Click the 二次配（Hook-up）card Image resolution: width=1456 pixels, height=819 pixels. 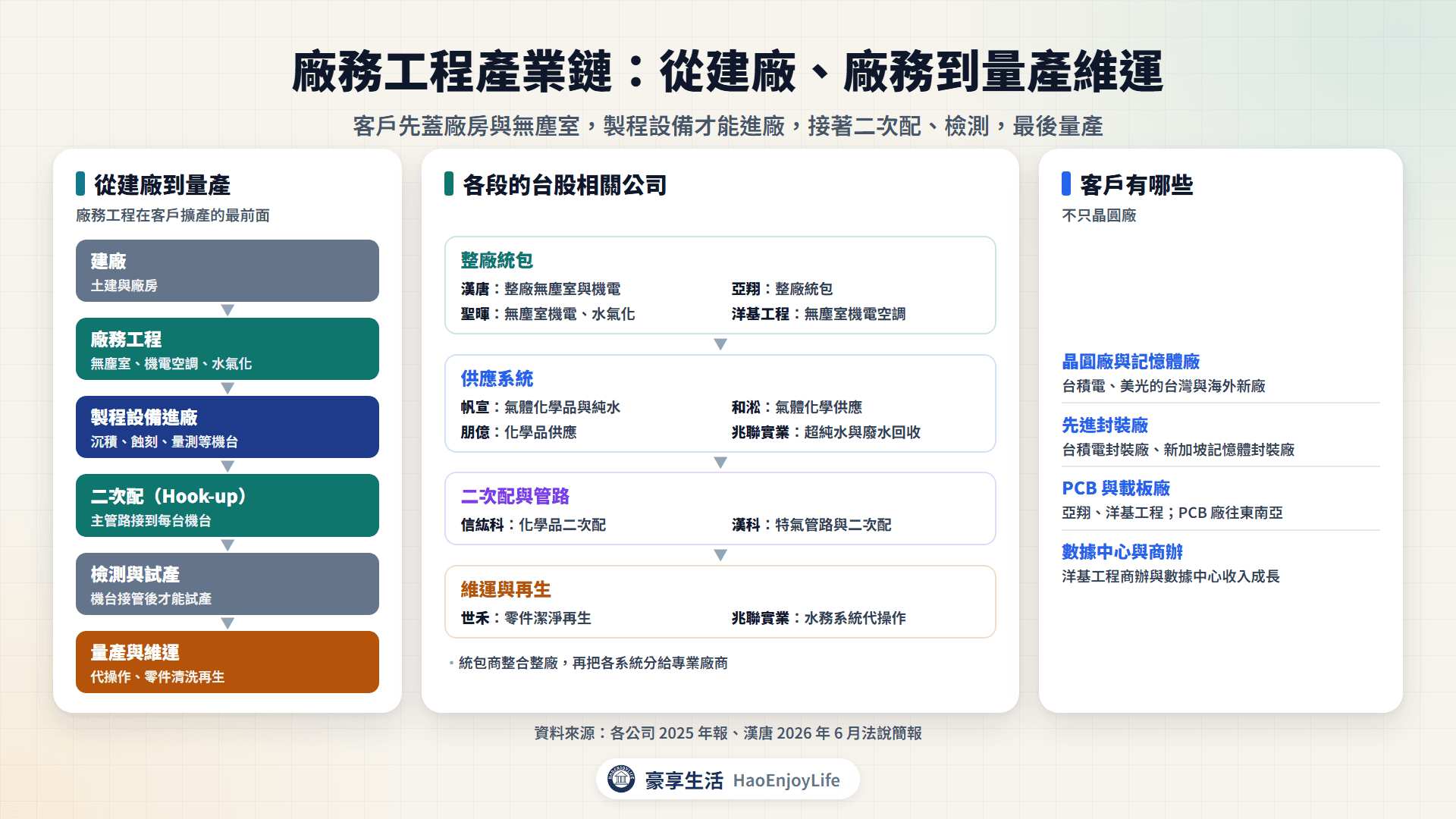pos(227,506)
